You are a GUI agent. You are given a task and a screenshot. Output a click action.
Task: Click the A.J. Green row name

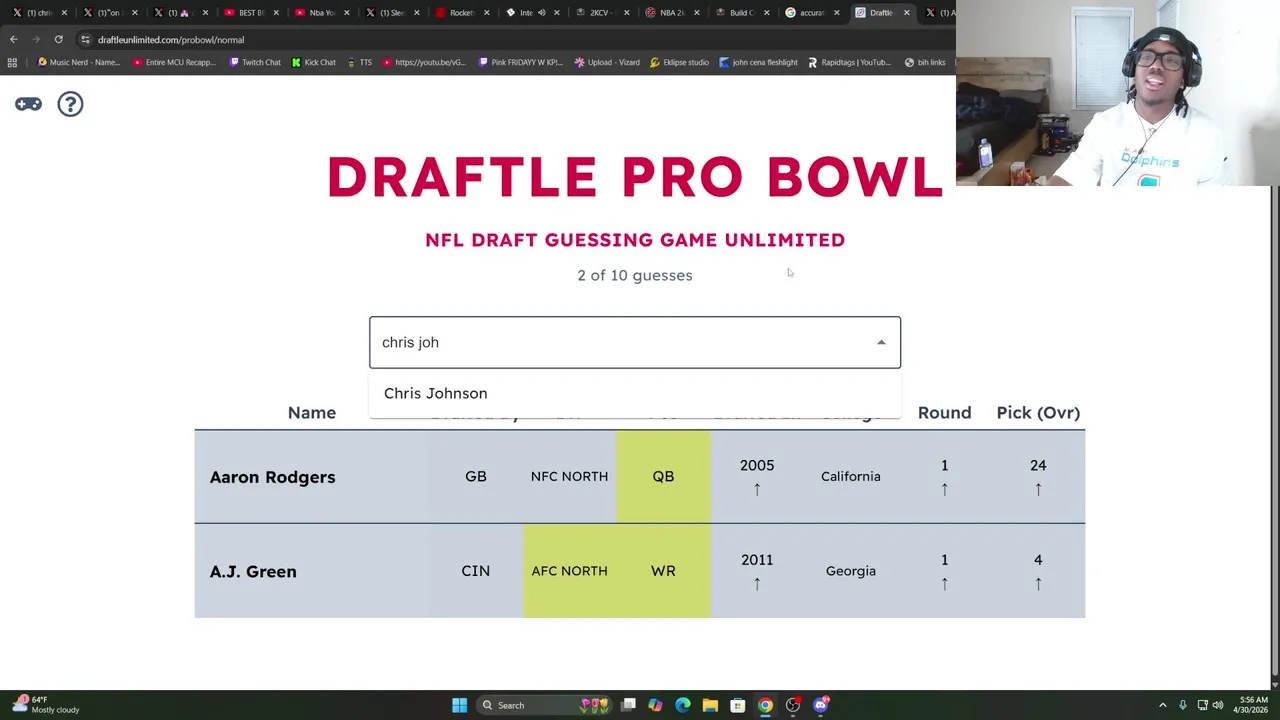pos(253,571)
